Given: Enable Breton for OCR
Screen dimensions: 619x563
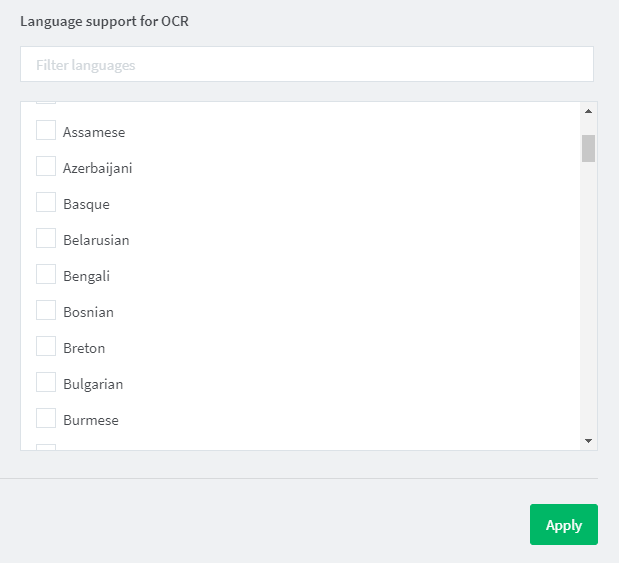Looking at the screenshot, I should click(x=46, y=346).
